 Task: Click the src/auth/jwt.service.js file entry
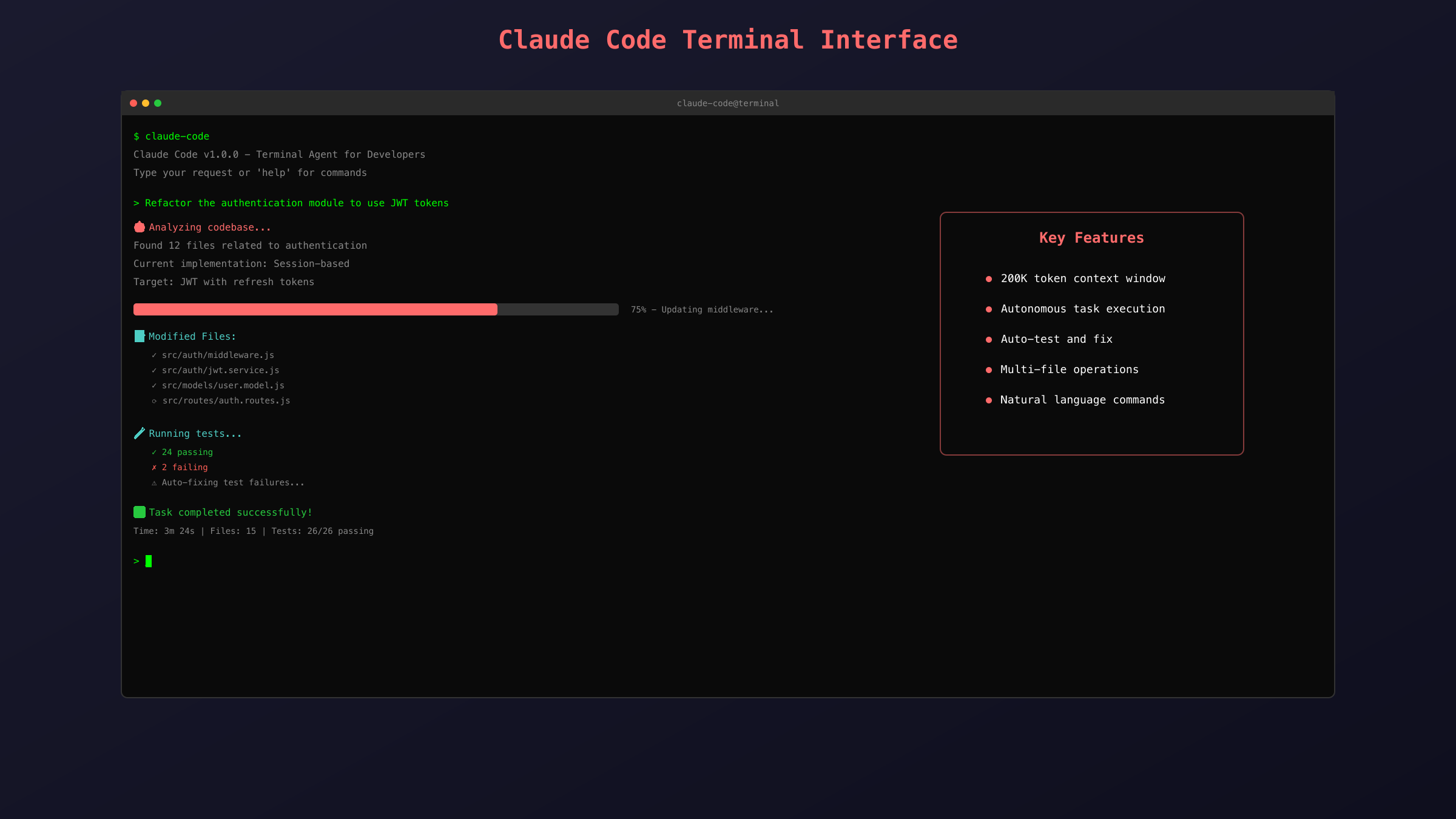[215, 370]
